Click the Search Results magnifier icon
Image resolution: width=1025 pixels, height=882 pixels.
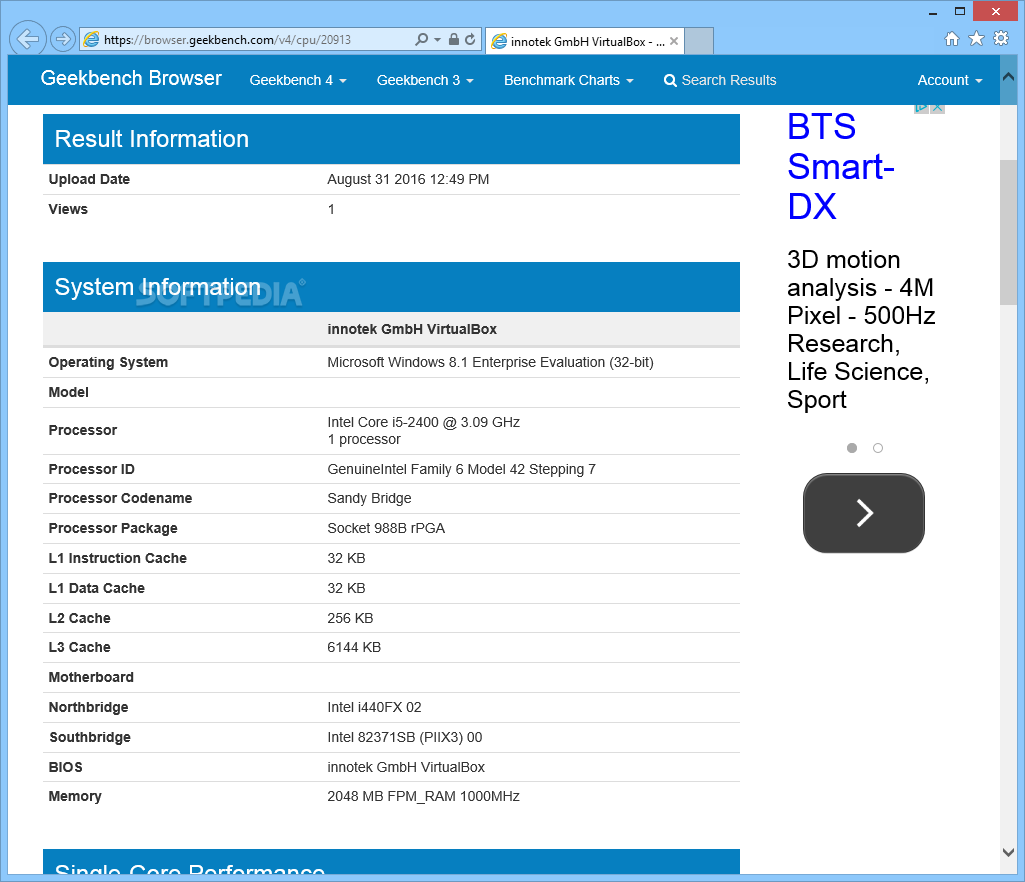(670, 81)
